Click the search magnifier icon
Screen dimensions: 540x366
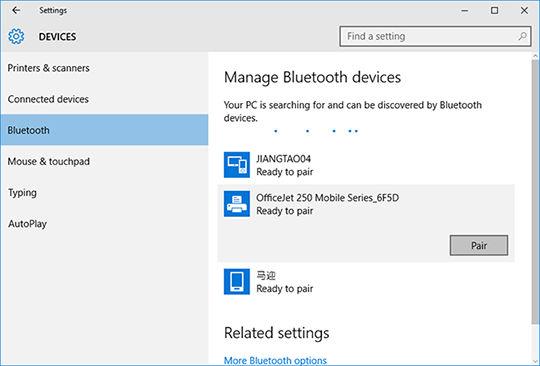click(522, 36)
